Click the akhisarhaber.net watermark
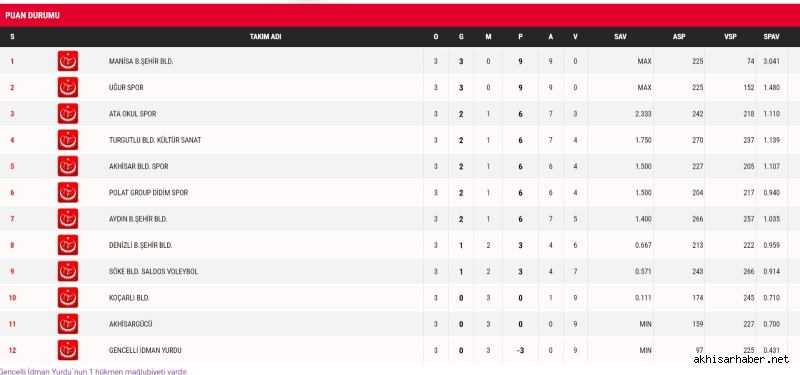The image size is (800, 375). pyautogui.click(x=741, y=360)
